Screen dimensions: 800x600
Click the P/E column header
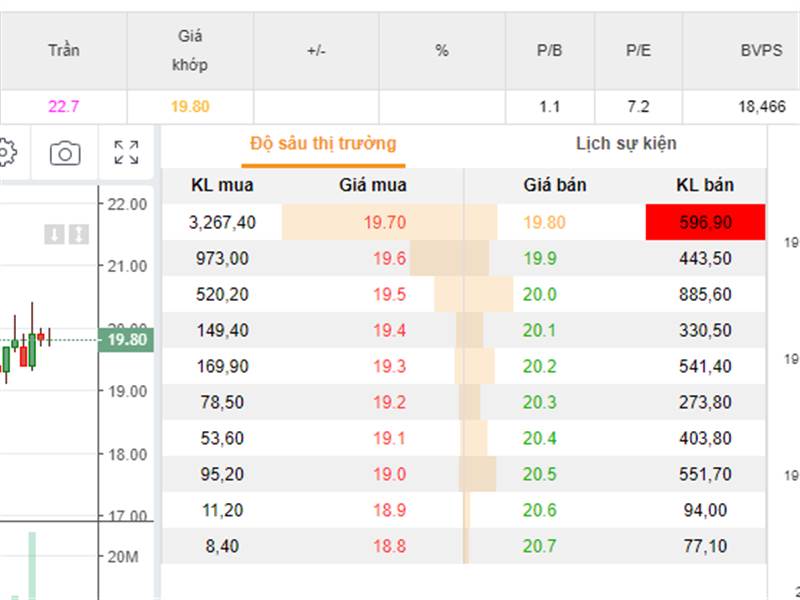pyautogui.click(x=638, y=51)
